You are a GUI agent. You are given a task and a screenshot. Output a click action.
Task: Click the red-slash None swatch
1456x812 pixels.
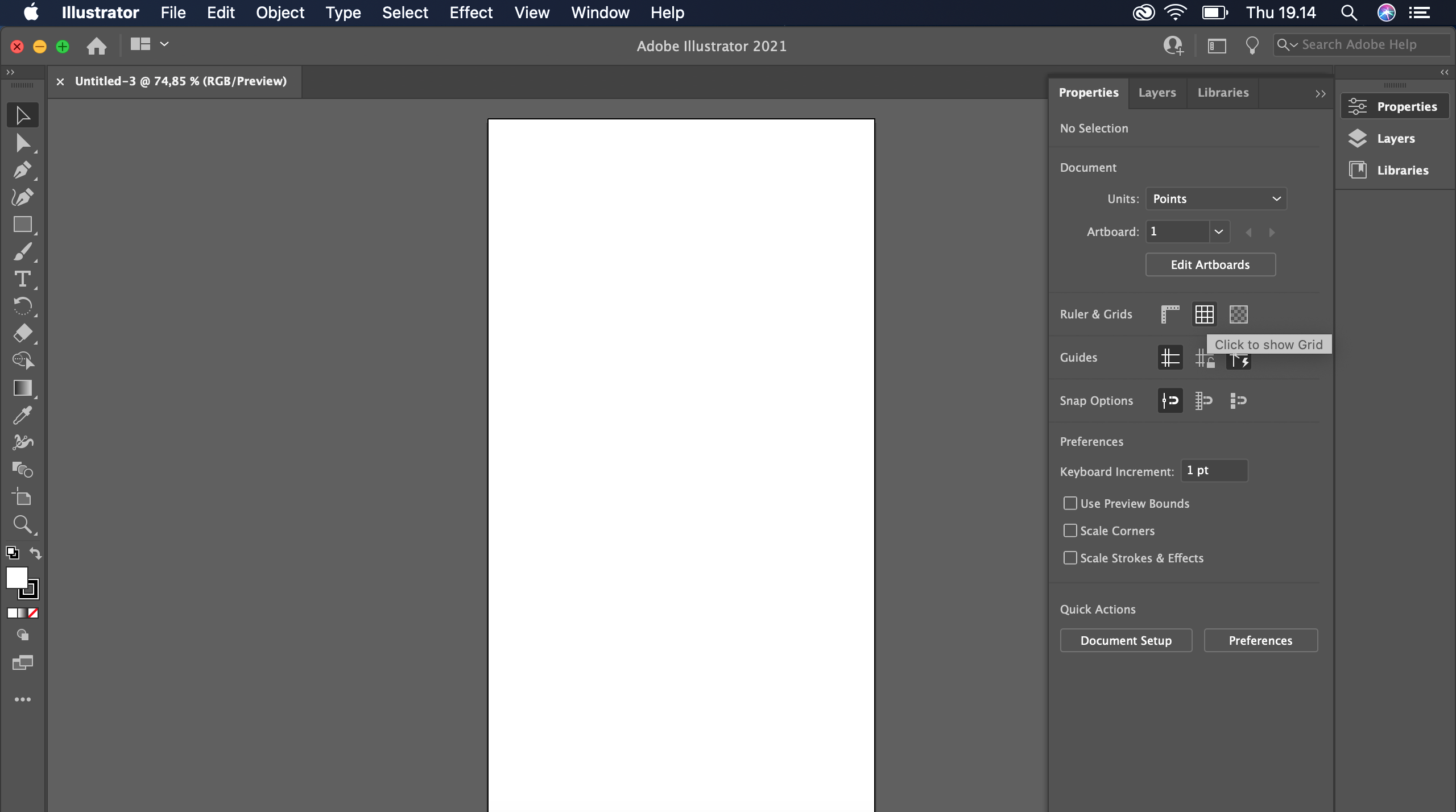34,613
